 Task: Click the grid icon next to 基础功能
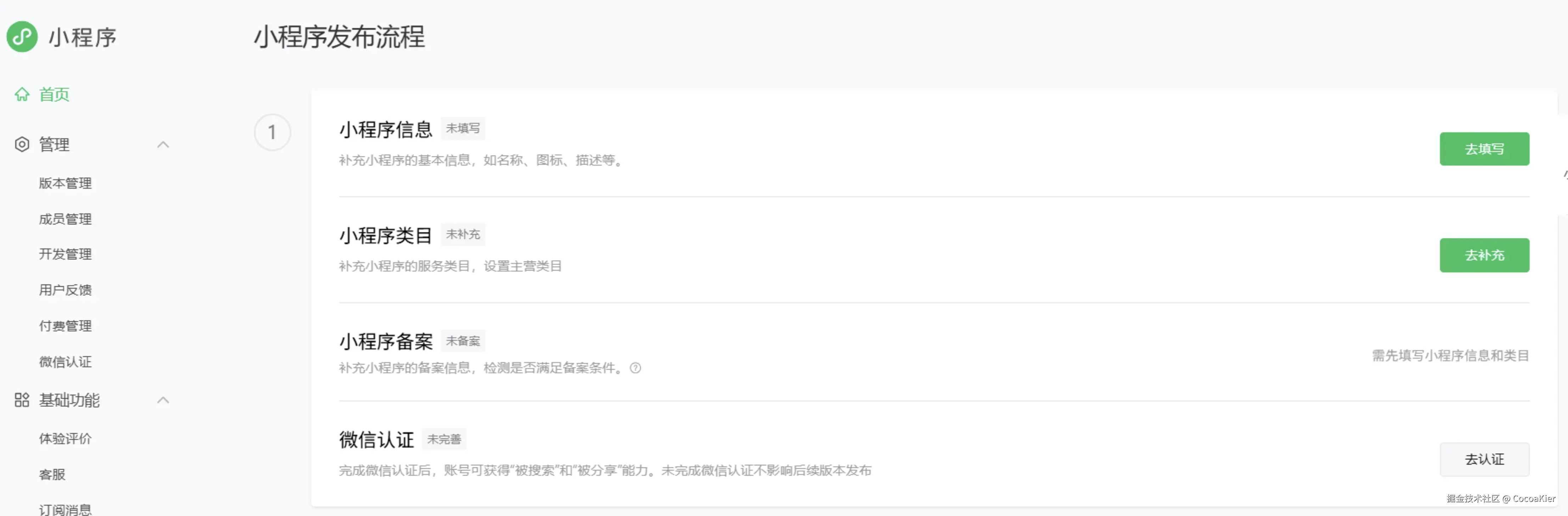[x=22, y=400]
